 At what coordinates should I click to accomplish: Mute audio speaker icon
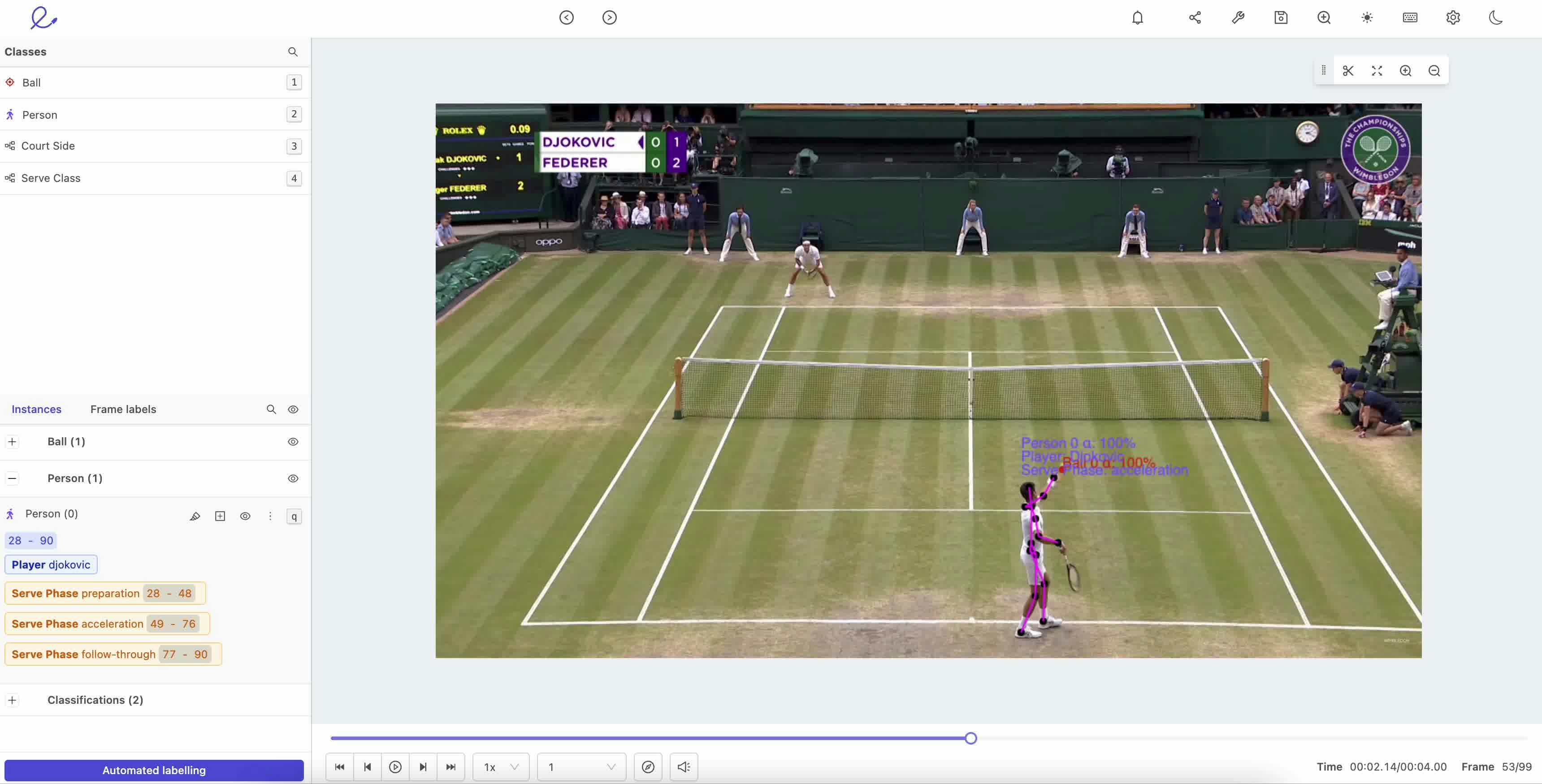click(x=684, y=767)
